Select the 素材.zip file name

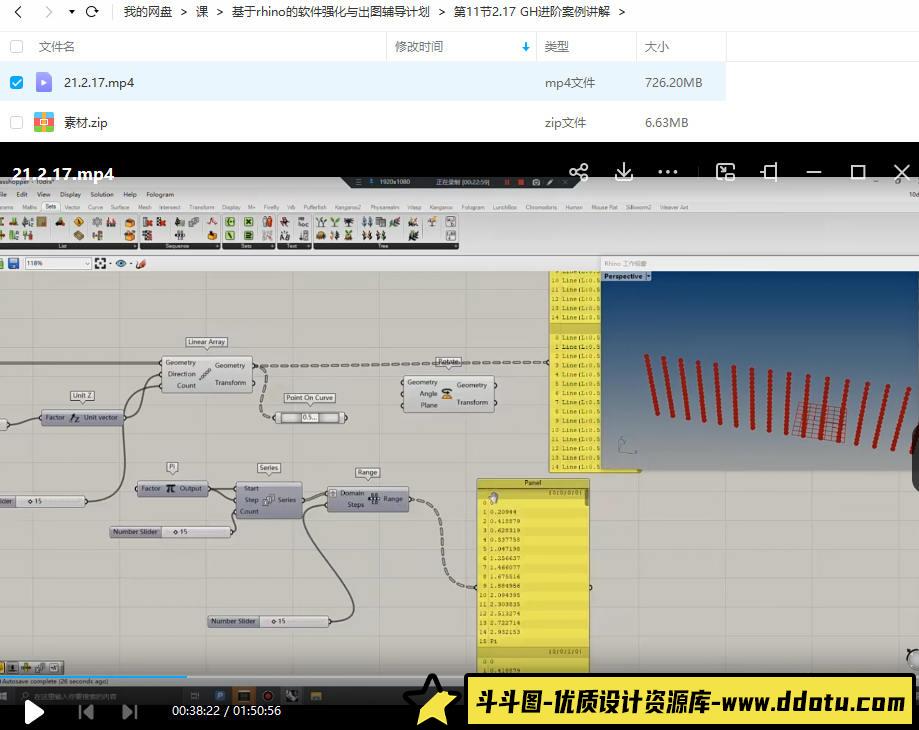[86, 122]
